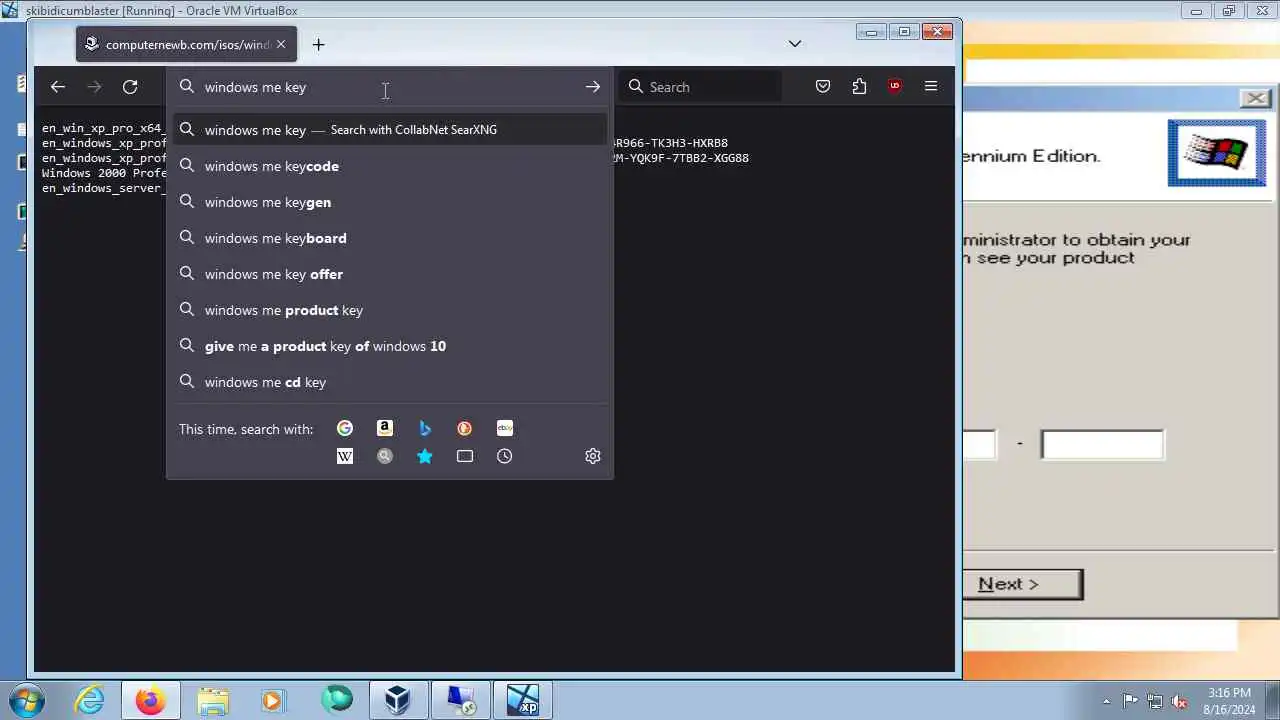Reload the current page
Image resolution: width=1280 pixels, height=720 pixels.
[130, 87]
